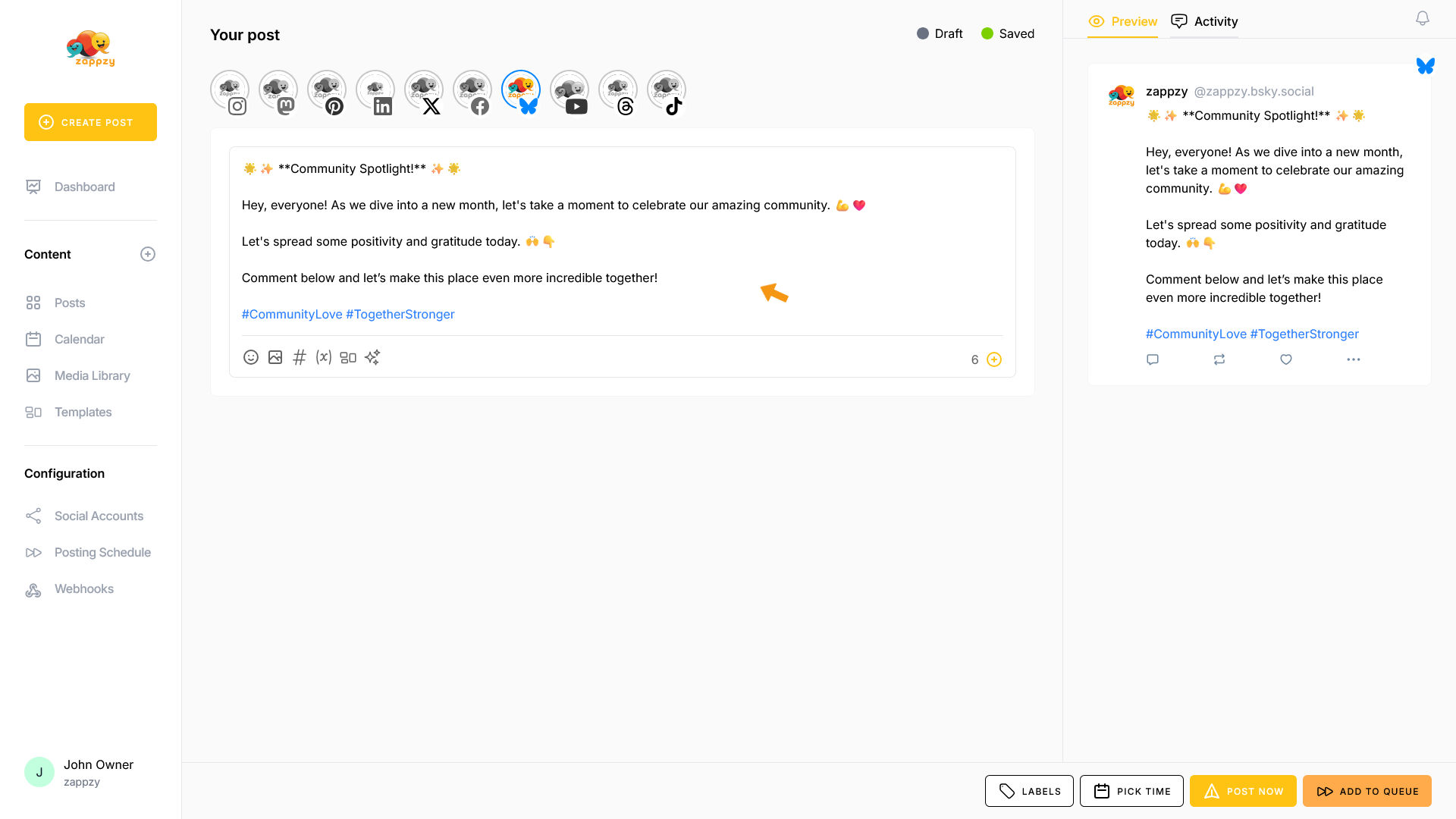Insert a variable with the (x) icon

point(324,357)
